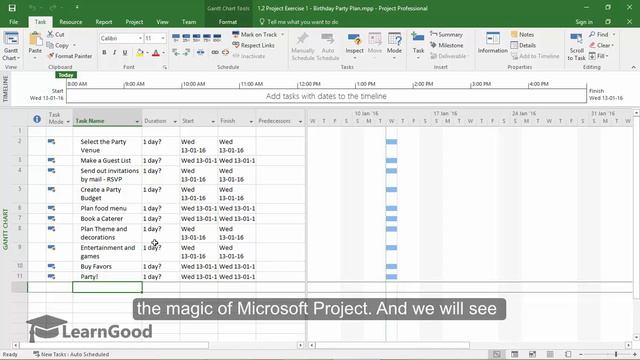This screenshot has width=640, height=360.
Task: Switch to the Resource tab
Action: coord(71,22)
